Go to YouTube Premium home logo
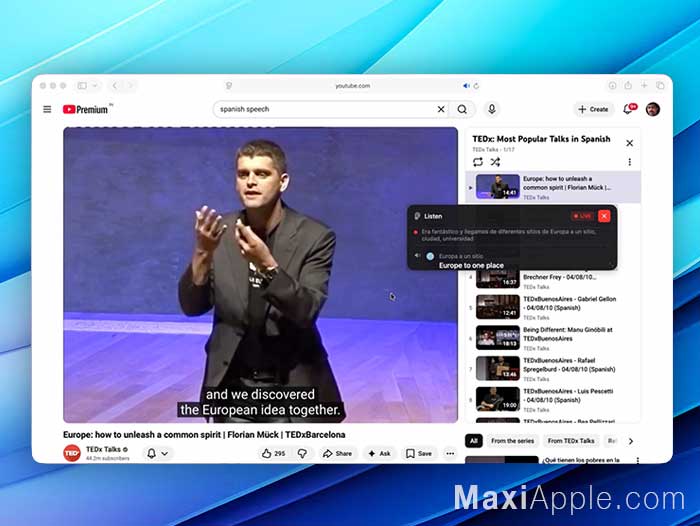Image resolution: width=700 pixels, height=526 pixels. [x=86, y=109]
